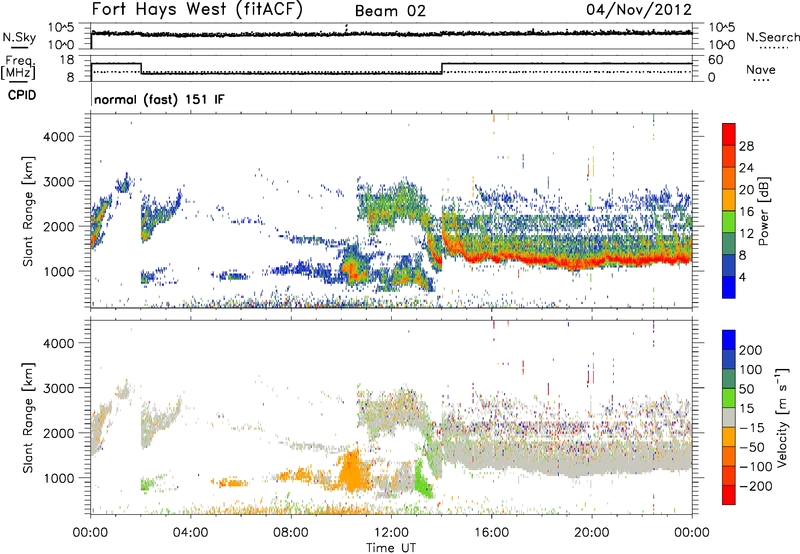Click Velocity colorbar segment between -50 and -100

coord(729,456)
